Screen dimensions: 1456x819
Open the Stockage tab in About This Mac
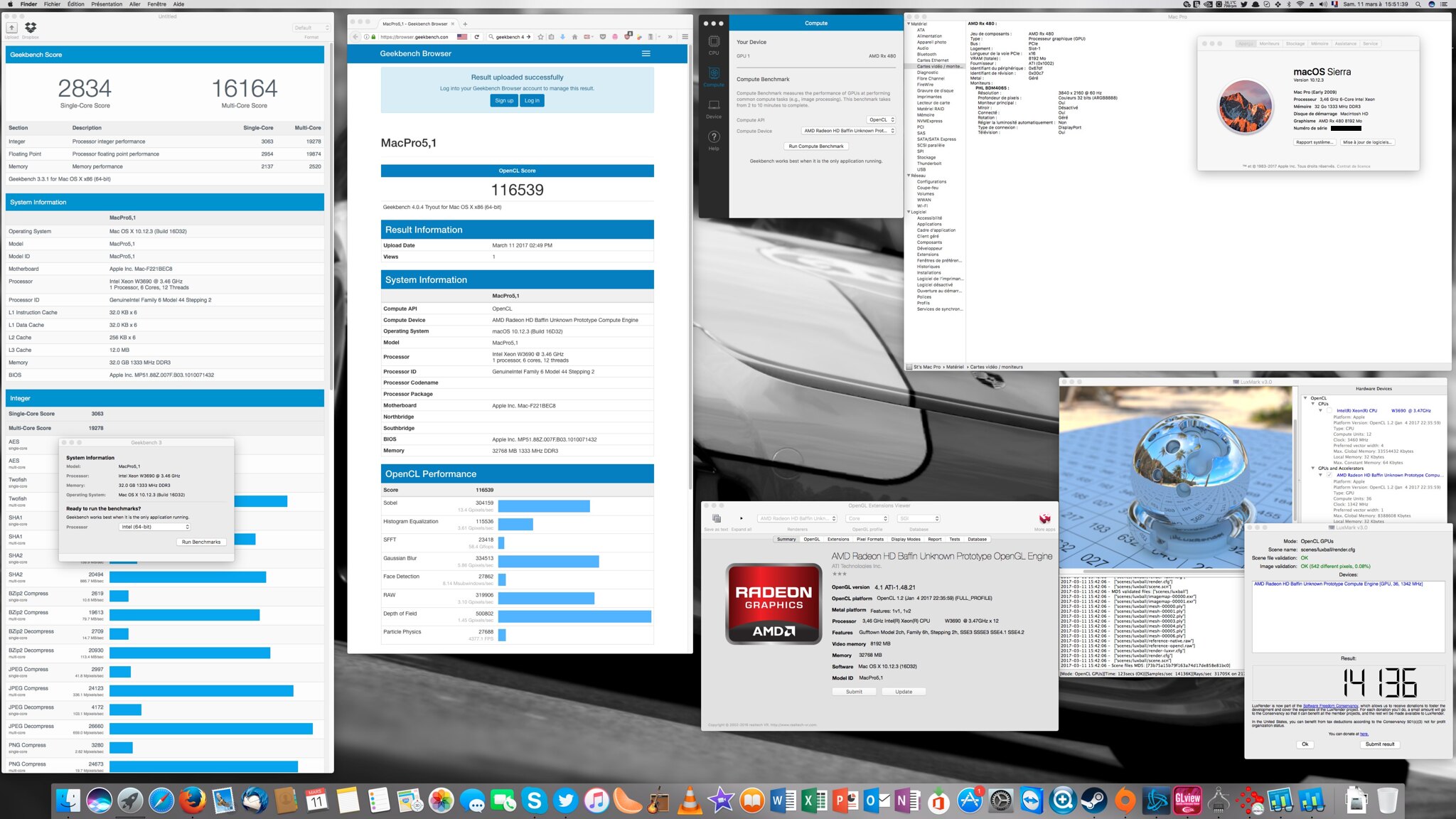(x=1295, y=44)
